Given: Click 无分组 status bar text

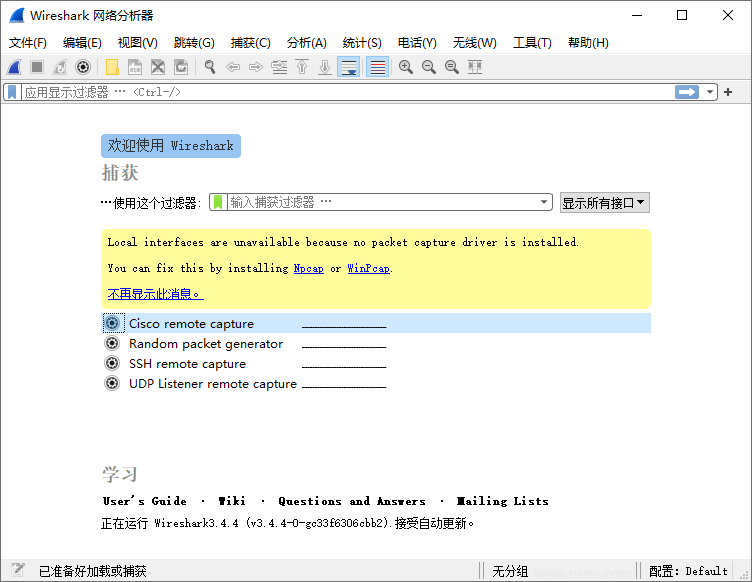Looking at the screenshot, I should click(x=510, y=571).
